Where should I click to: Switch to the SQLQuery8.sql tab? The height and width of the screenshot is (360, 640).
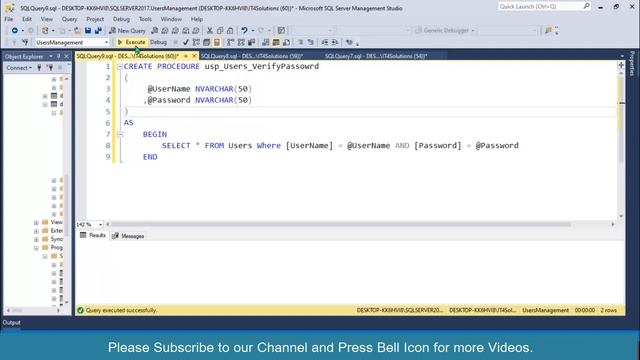pos(252,56)
